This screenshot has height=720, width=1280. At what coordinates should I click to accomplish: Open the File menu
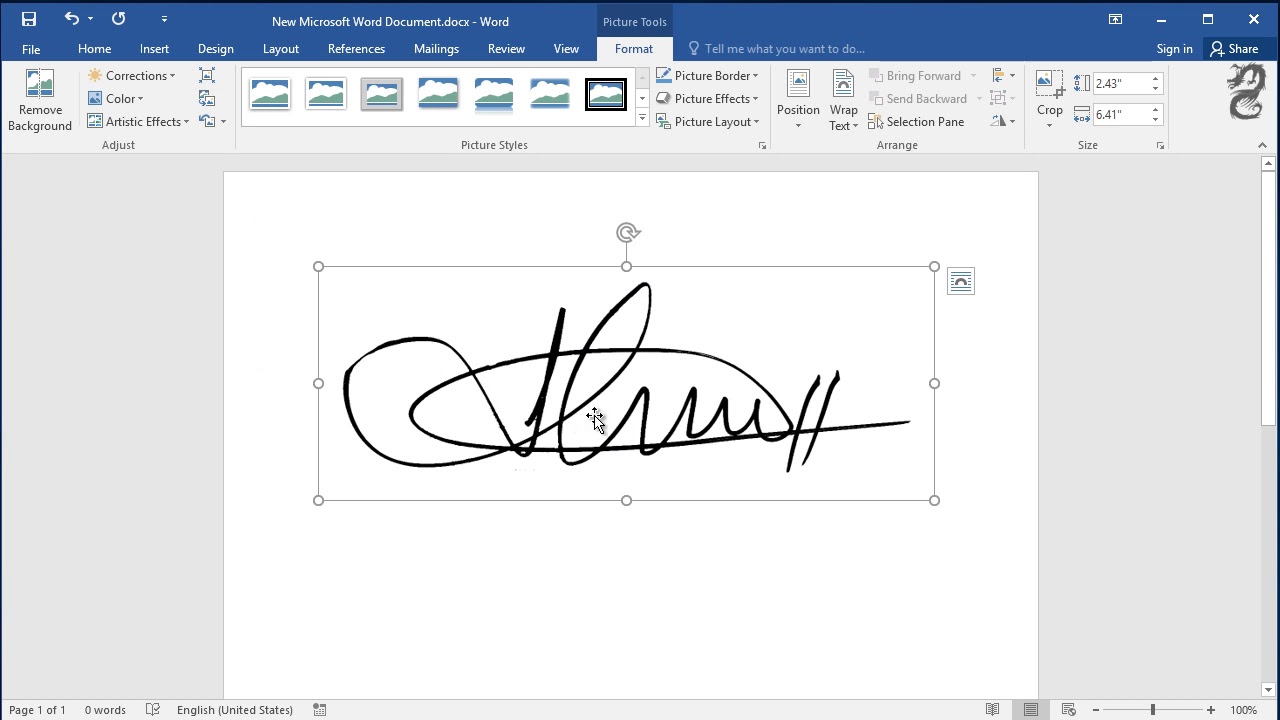31,49
